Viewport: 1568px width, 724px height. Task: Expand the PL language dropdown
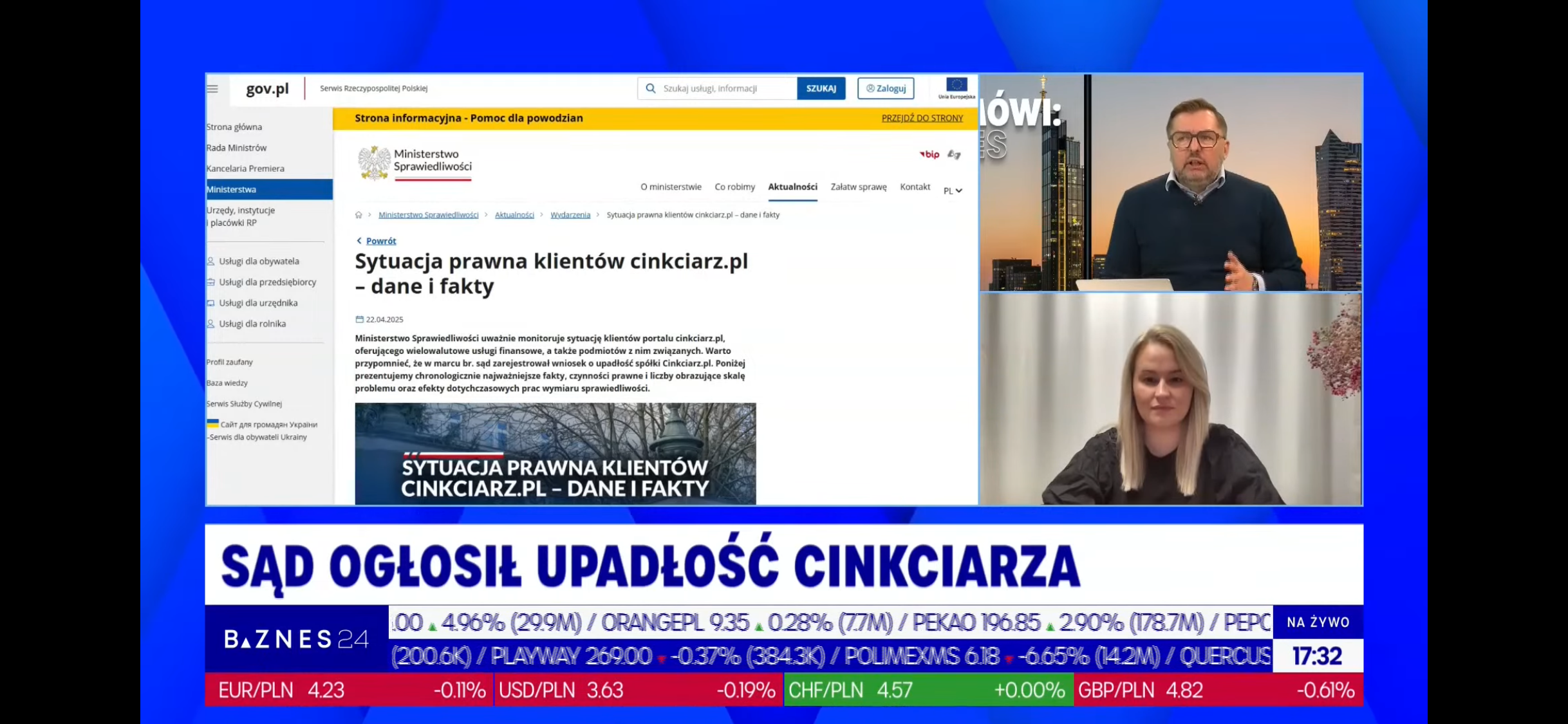tap(953, 190)
